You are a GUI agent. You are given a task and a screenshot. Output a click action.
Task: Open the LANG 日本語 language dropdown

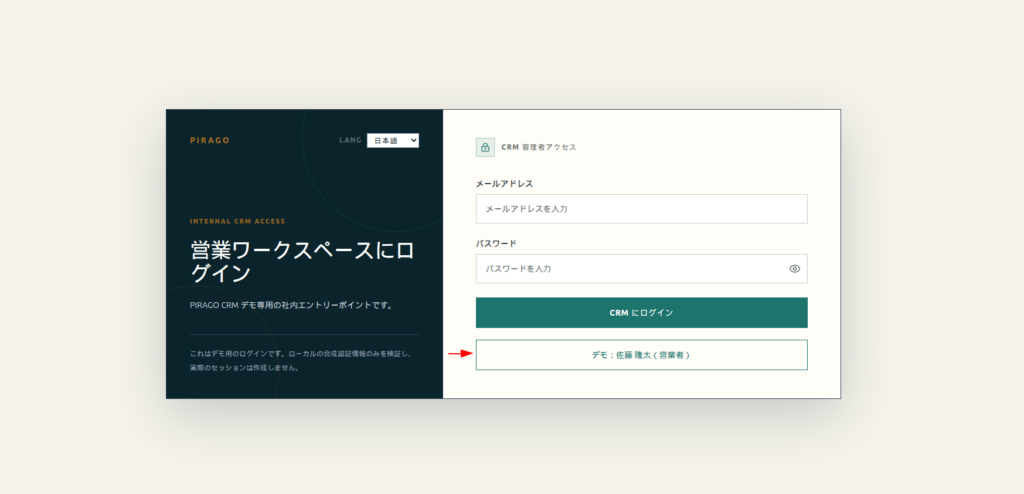pos(392,140)
